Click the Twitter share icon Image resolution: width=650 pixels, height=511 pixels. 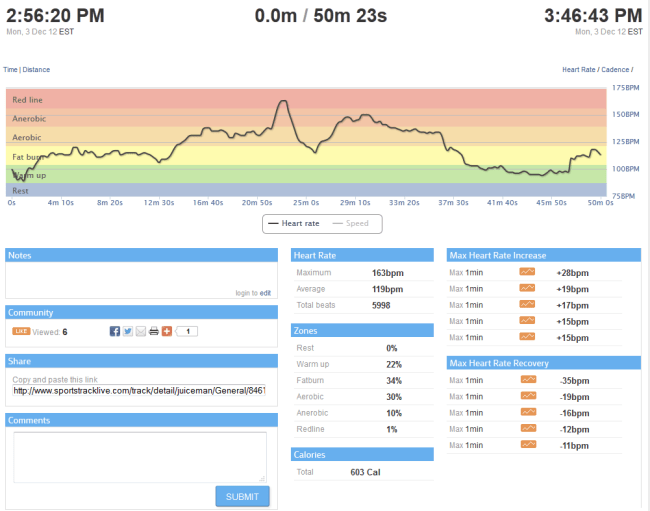point(128,331)
